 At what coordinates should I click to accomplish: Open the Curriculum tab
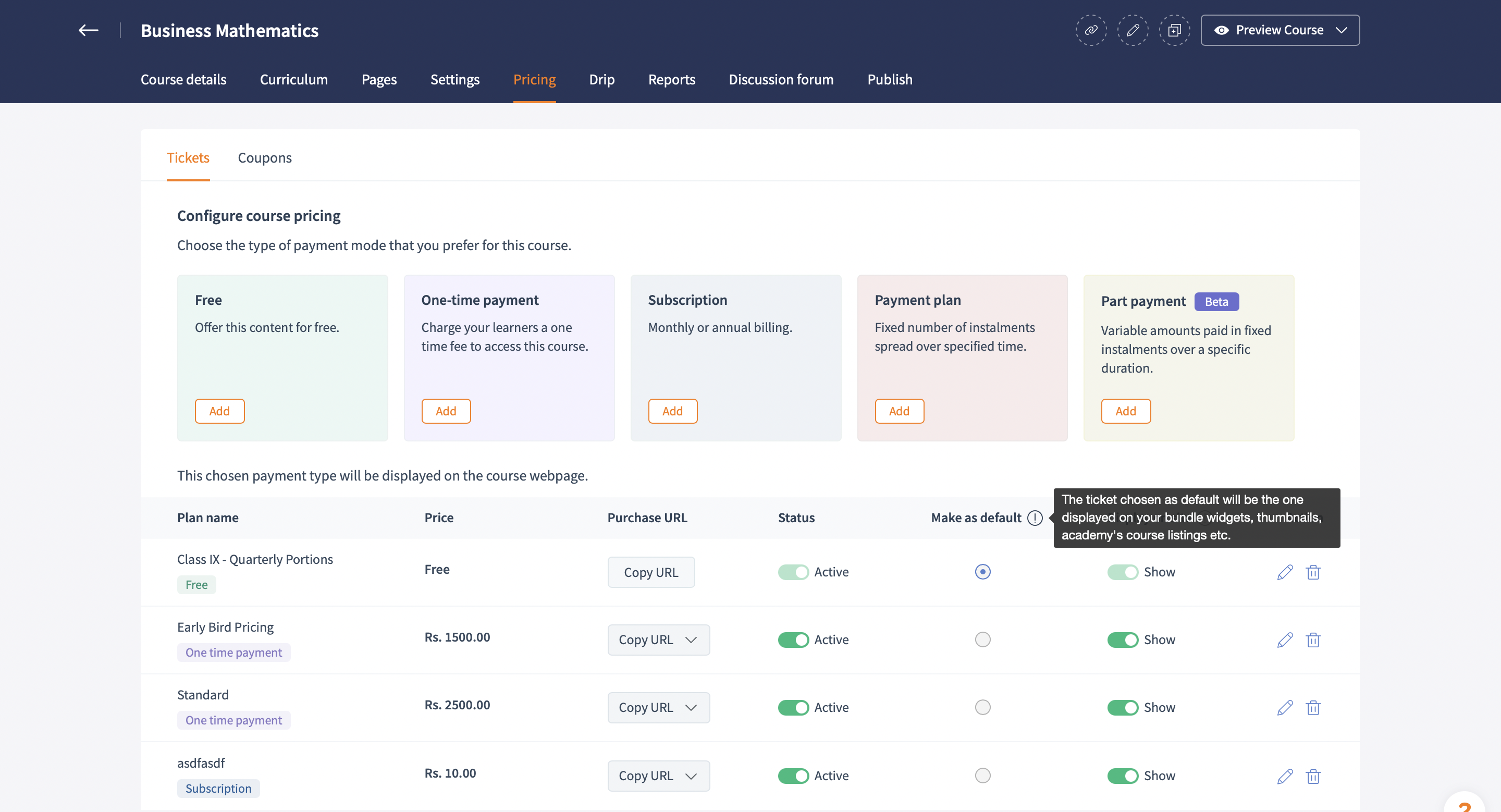point(293,80)
